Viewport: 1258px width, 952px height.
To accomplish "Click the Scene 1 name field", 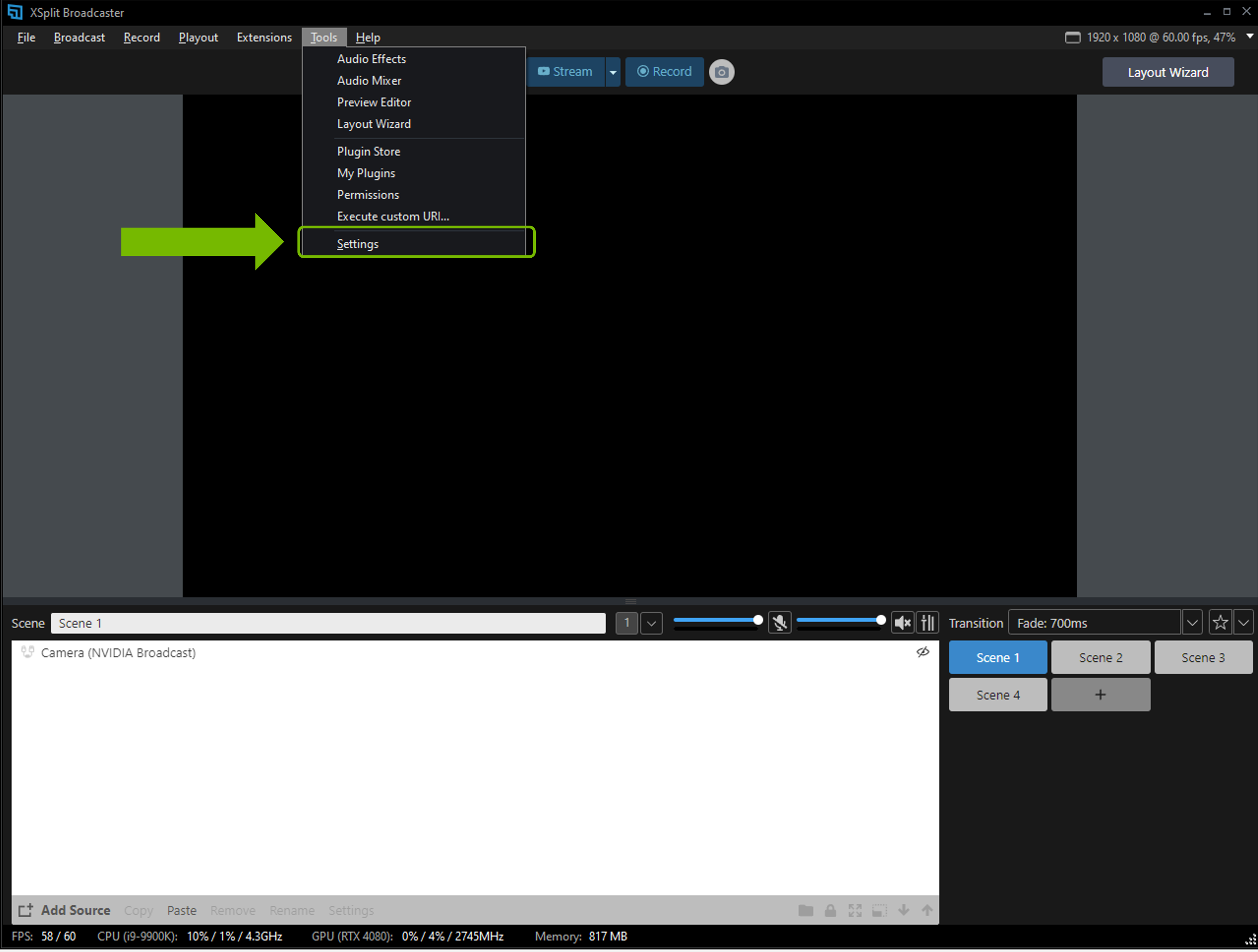I will pos(328,623).
